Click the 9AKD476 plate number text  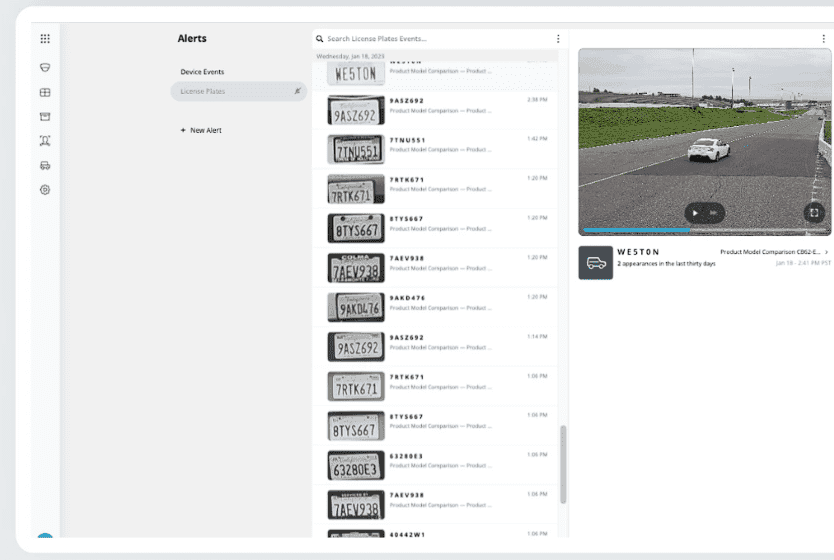[x=407, y=298]
